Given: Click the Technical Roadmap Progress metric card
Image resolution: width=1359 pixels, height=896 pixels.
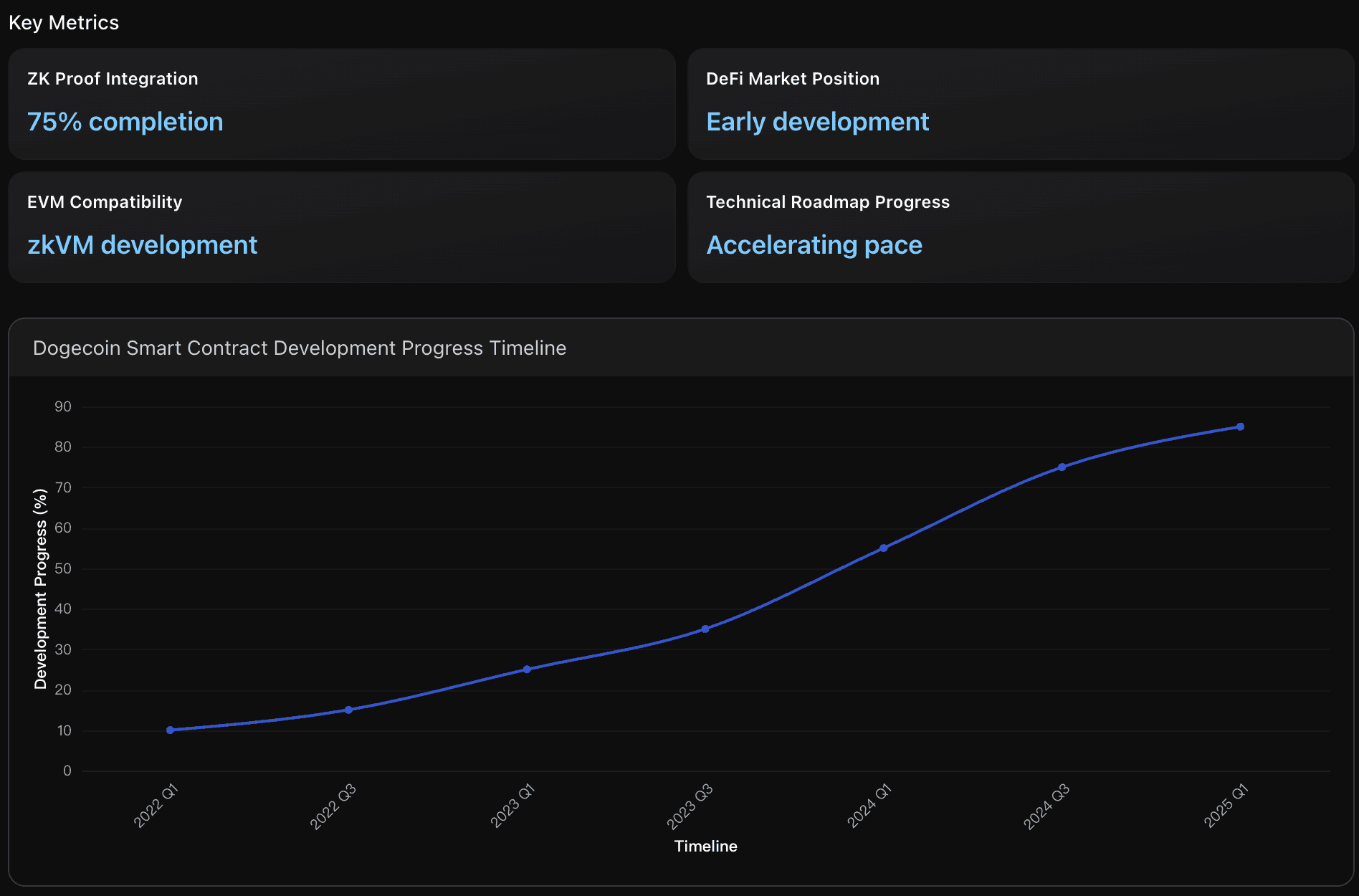Looking at the screenshot, I should coord(1021,227).
